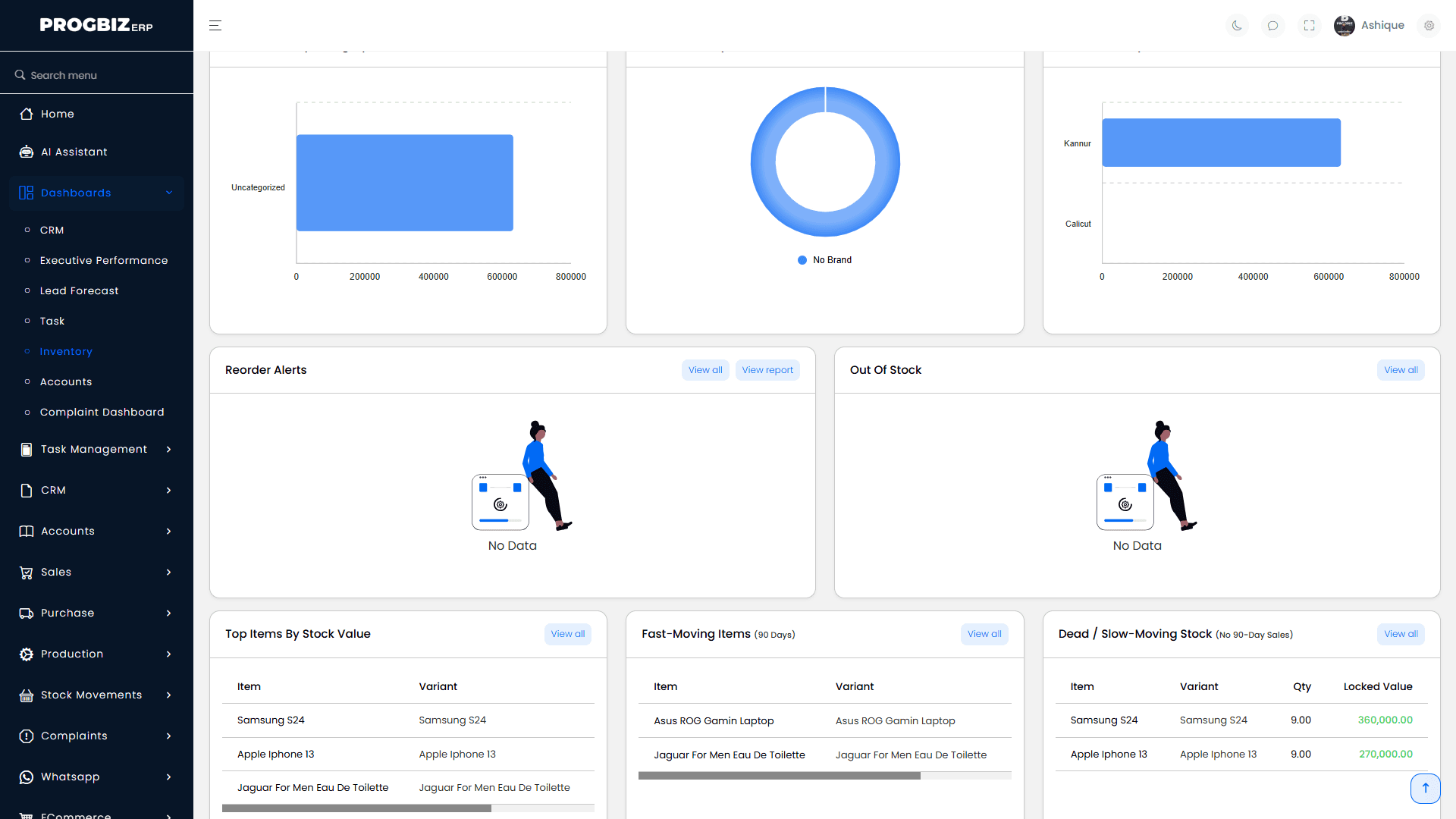Open Lead Forecast dashboard
Image resolution: width=1456 pixels, height=819 pixels.
pos(79,290)
